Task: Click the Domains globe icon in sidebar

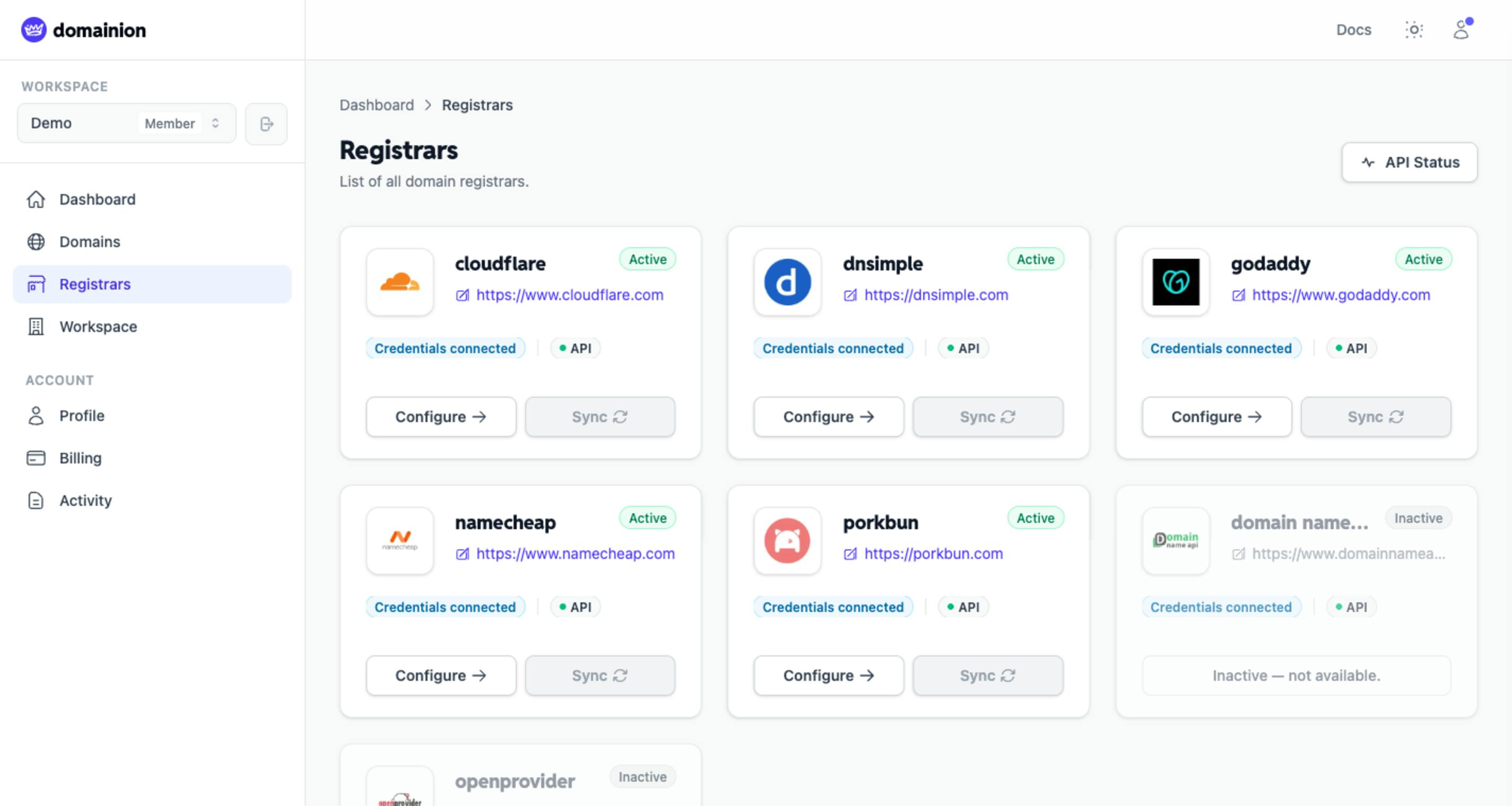Action: coord(36,242)
